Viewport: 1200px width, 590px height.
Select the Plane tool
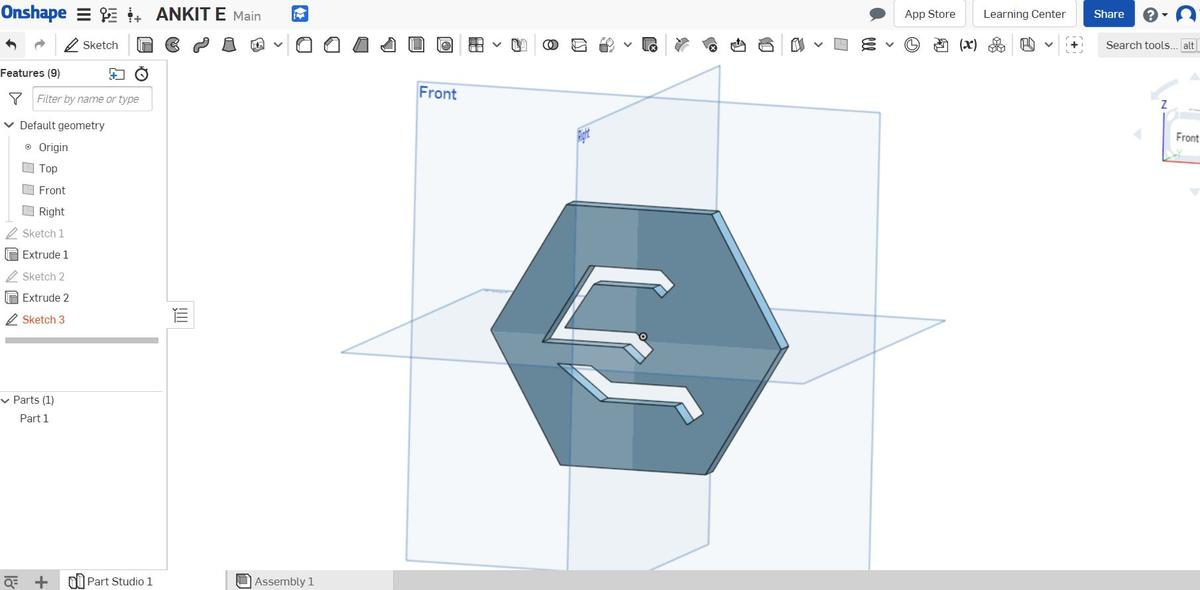[841, 45]
